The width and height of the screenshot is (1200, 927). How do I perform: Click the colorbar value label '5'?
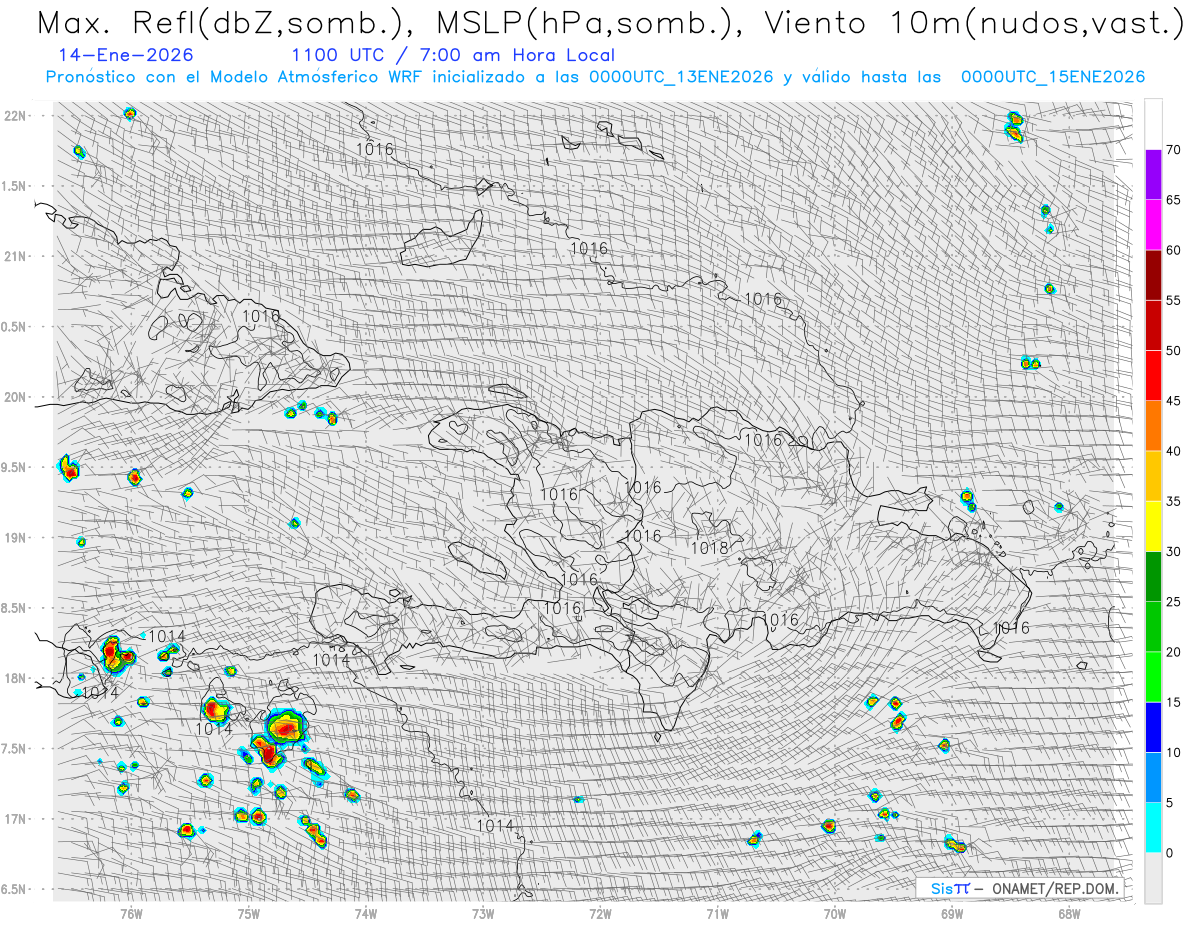pos(1169,802)
